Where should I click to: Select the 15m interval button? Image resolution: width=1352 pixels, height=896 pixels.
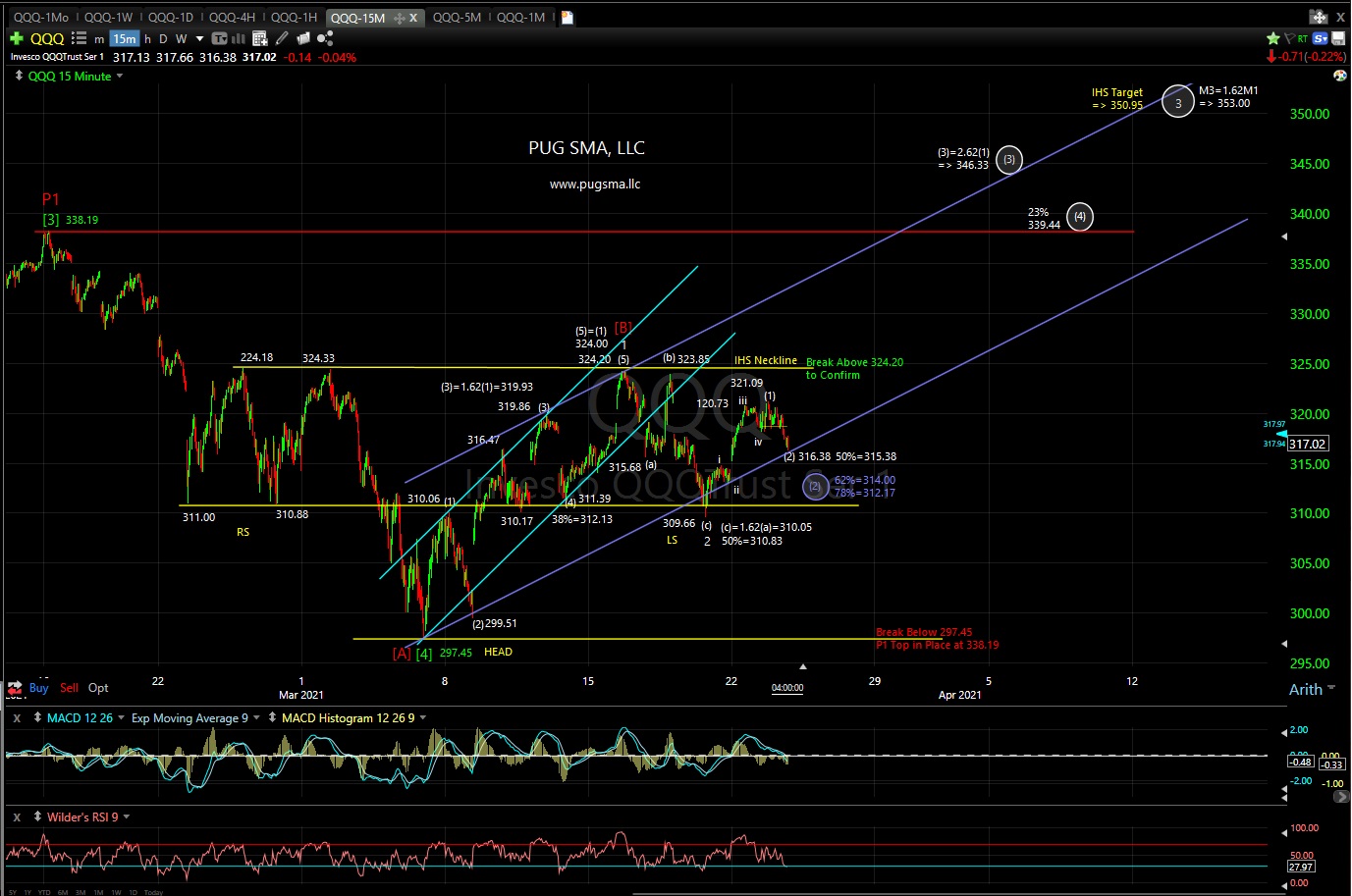[x=124, y=39]
